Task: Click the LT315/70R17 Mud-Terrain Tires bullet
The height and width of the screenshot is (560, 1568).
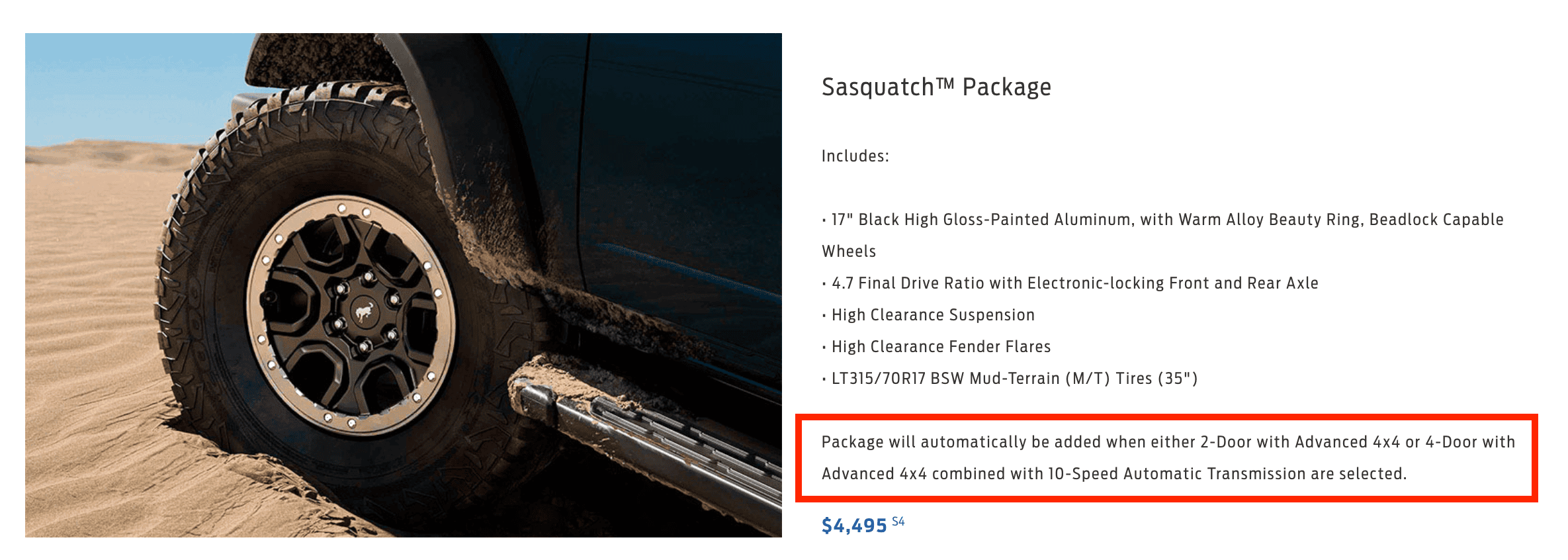Action: pyautogui.click(x=1010, y=379)
